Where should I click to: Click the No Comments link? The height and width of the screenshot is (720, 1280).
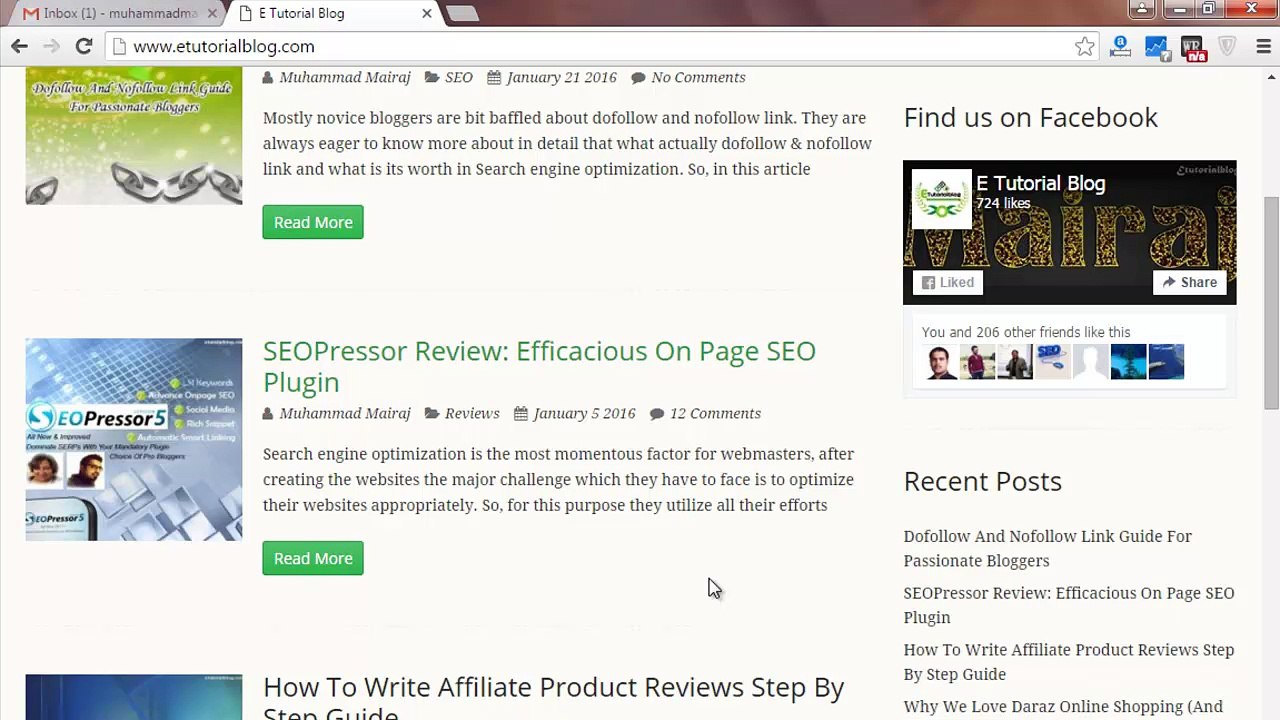[x=698, y=77]
